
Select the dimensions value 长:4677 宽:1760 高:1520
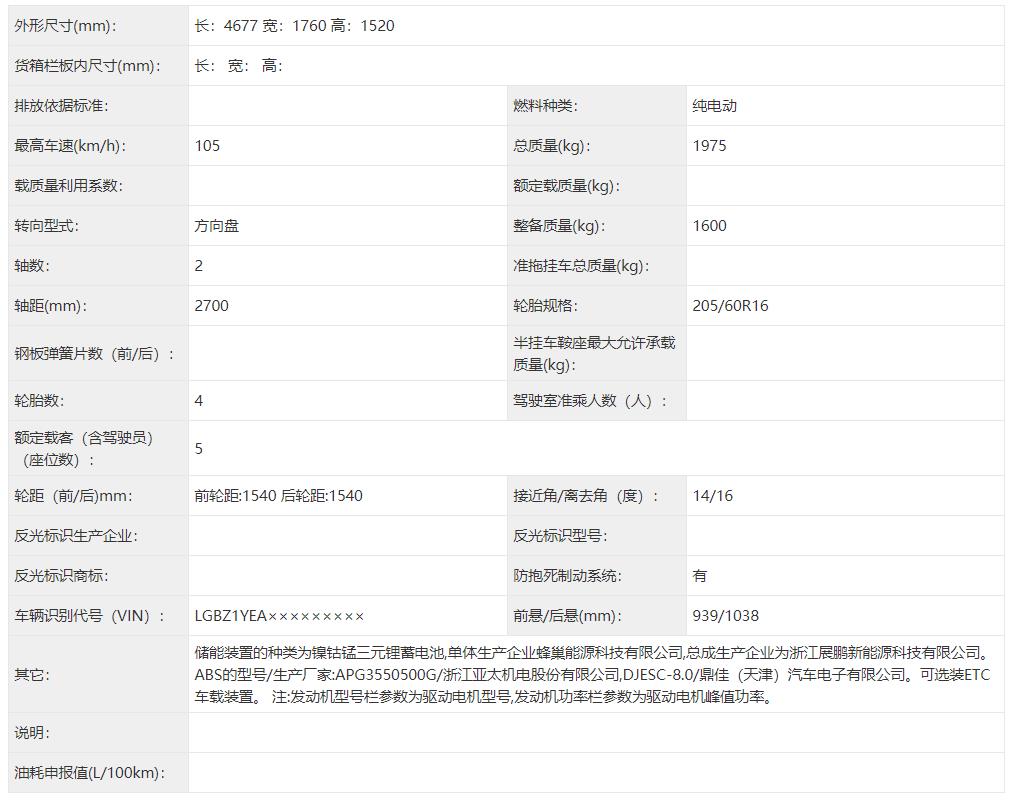[294, 26]
